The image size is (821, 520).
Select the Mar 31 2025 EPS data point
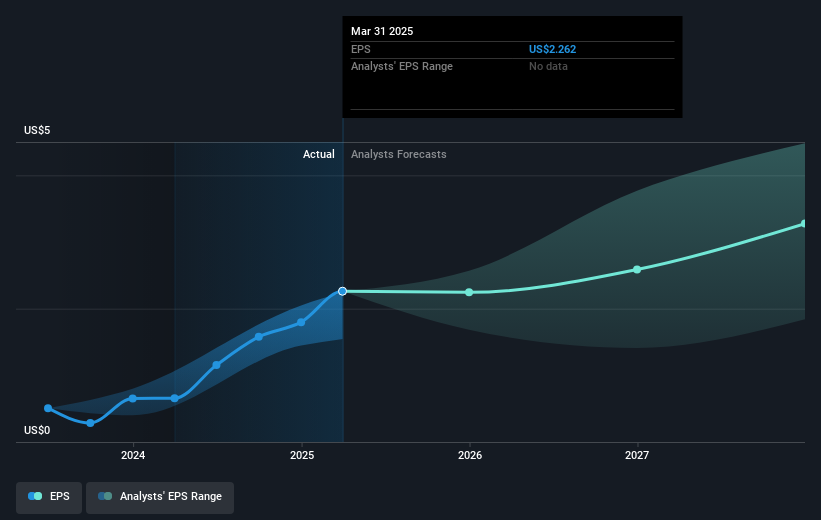(x=342, y=291)
